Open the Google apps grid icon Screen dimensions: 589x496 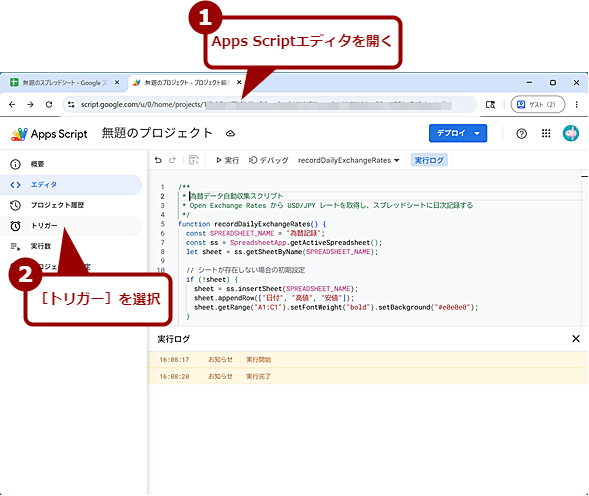tap(546, 133)
